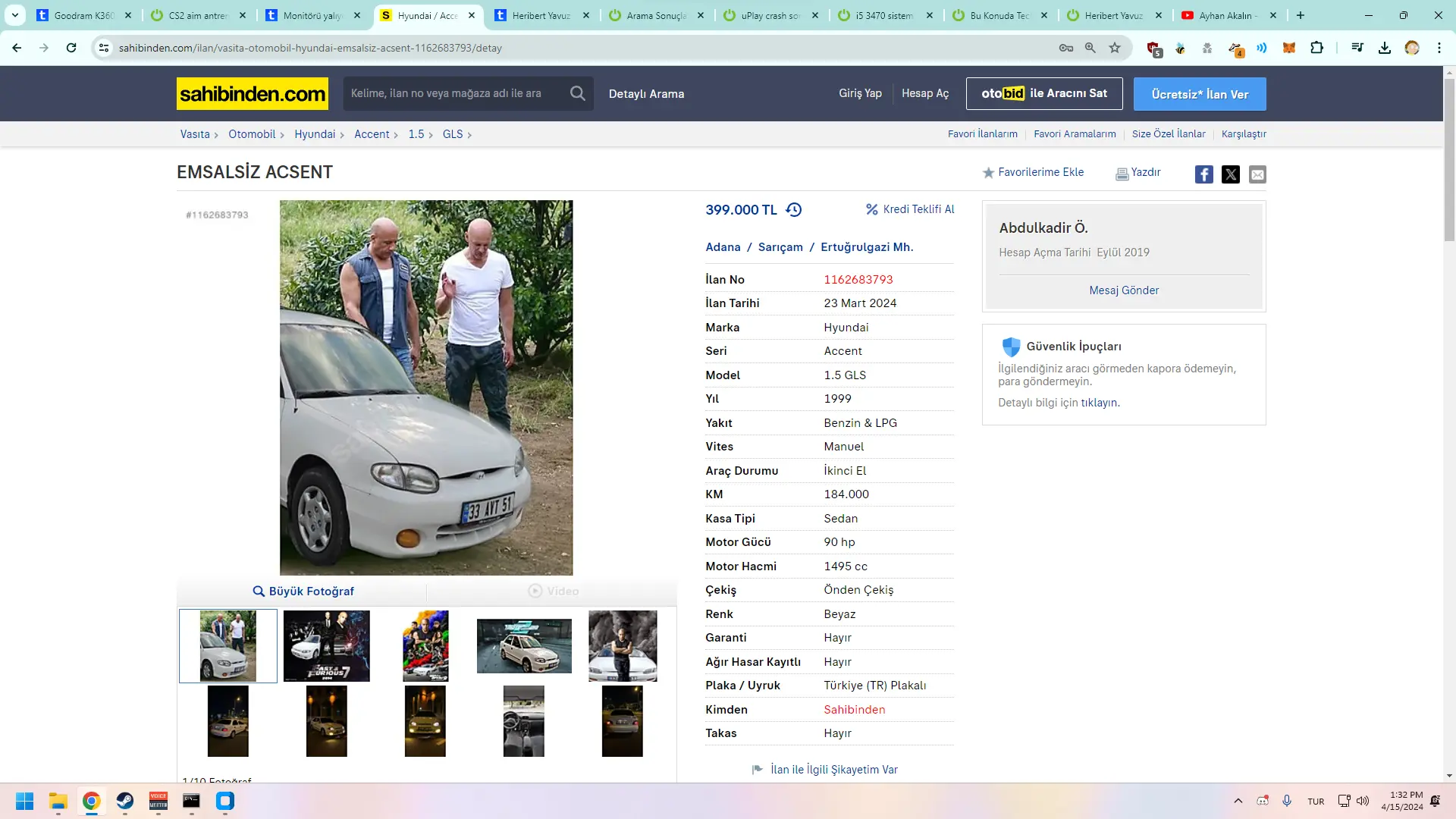
Task: Open Chrome tab search dropdown
Action: click(x=15, y=15)
